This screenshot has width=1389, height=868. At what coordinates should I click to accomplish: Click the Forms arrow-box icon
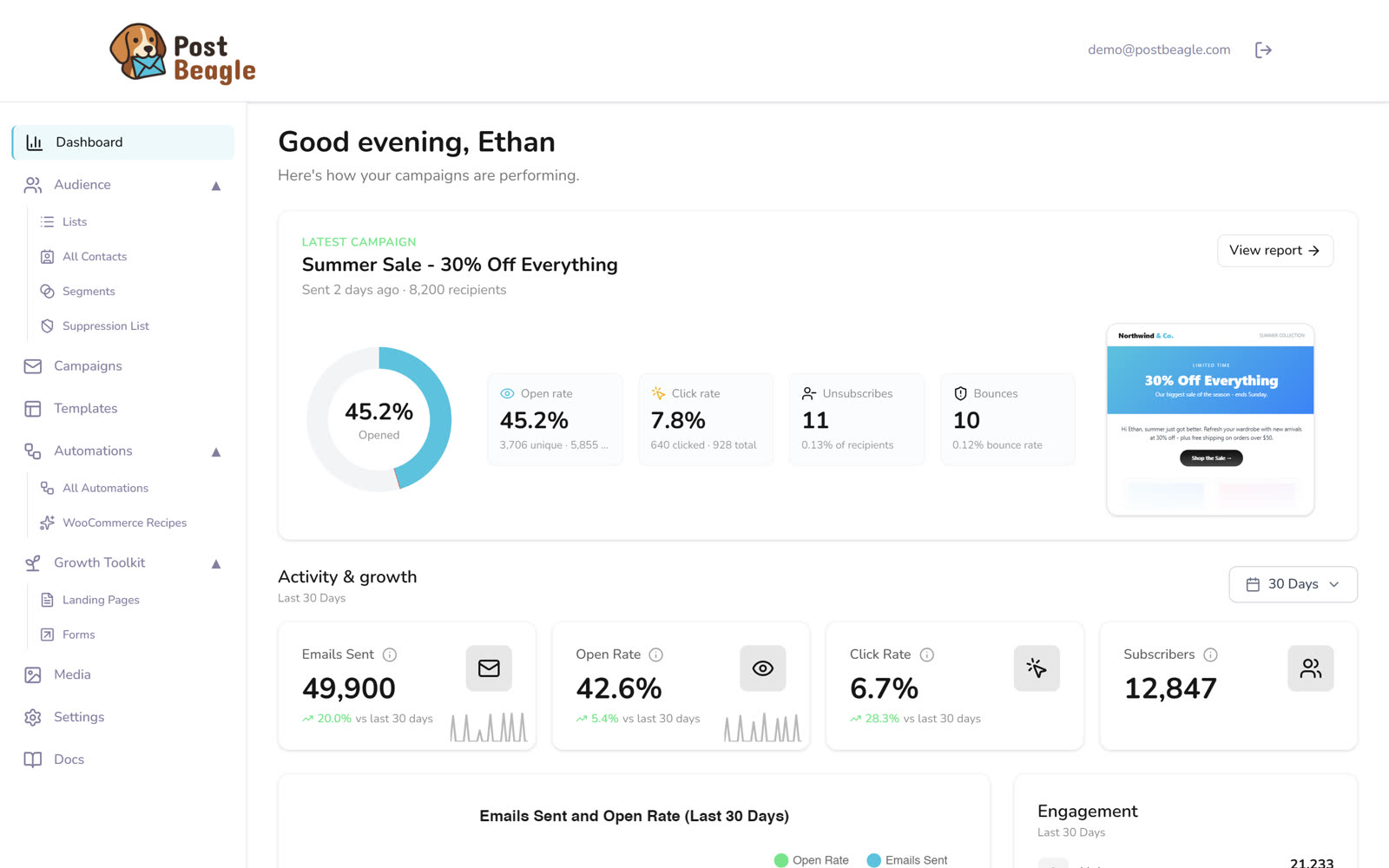[x=48, y=635]
